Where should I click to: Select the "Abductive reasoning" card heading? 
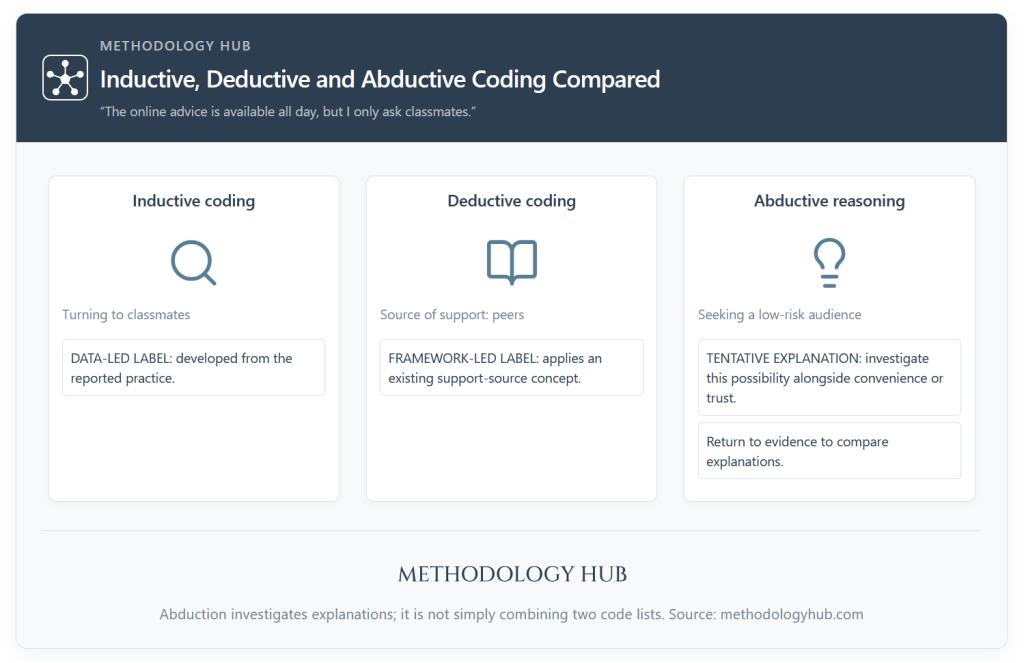point(829,201)
